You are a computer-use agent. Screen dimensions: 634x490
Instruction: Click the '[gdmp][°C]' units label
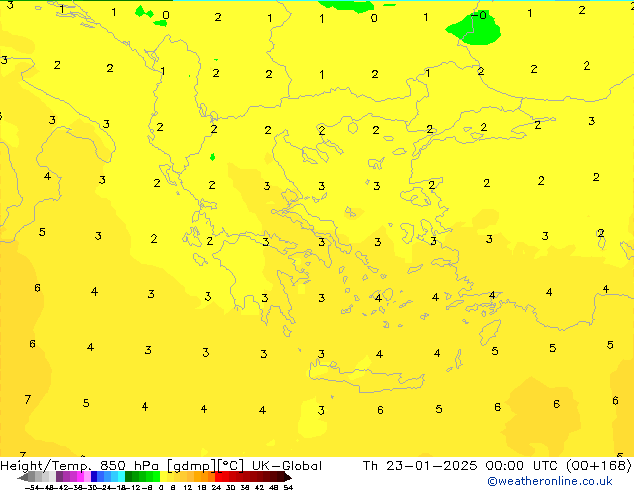[205, 466]
